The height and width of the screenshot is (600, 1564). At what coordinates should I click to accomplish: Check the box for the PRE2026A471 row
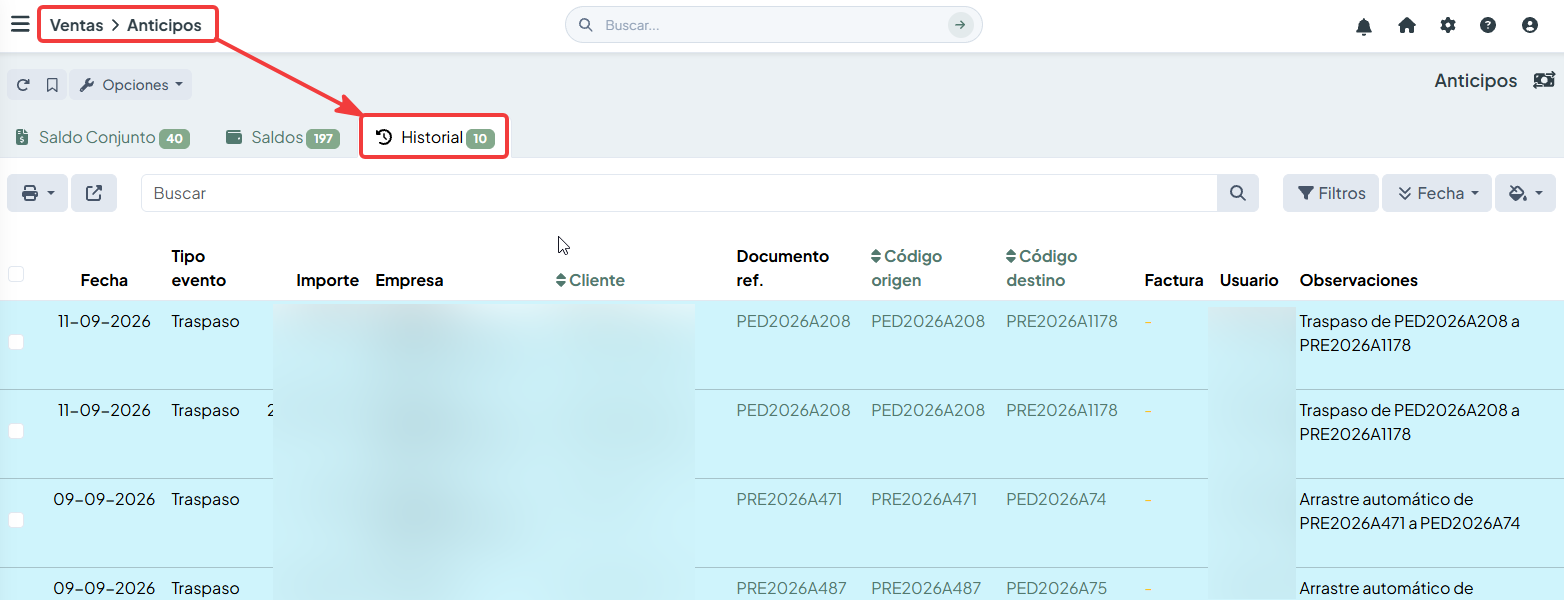pyautogui.click(x=16, y=520)
